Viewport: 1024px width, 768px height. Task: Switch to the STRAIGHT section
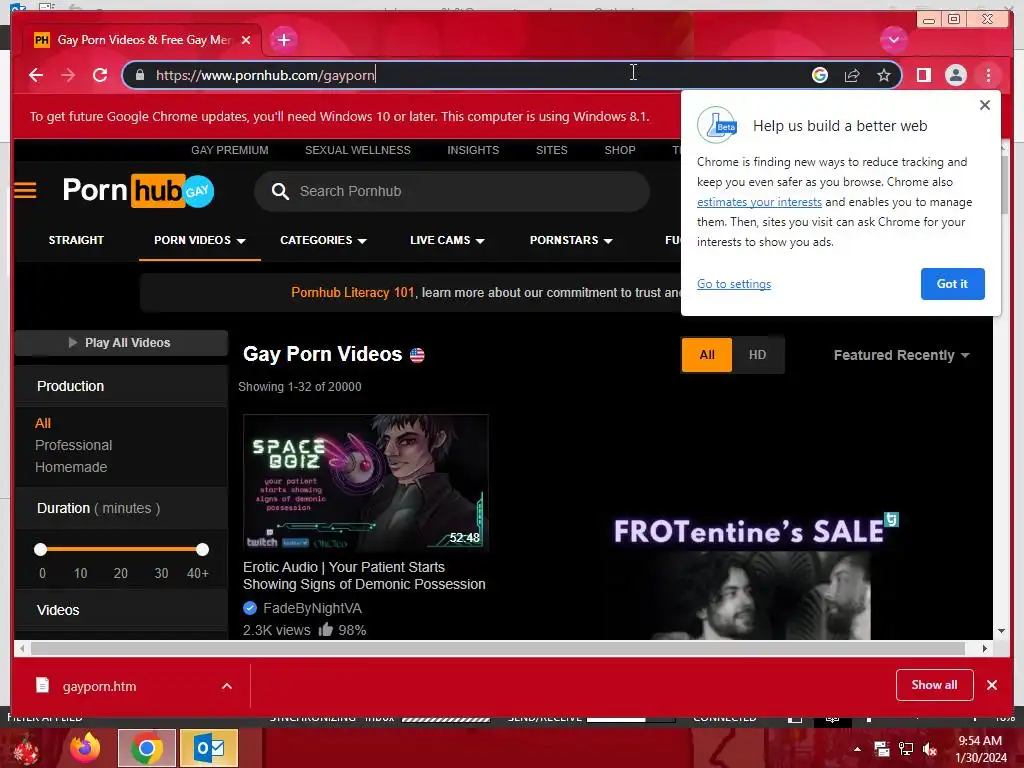76,240
